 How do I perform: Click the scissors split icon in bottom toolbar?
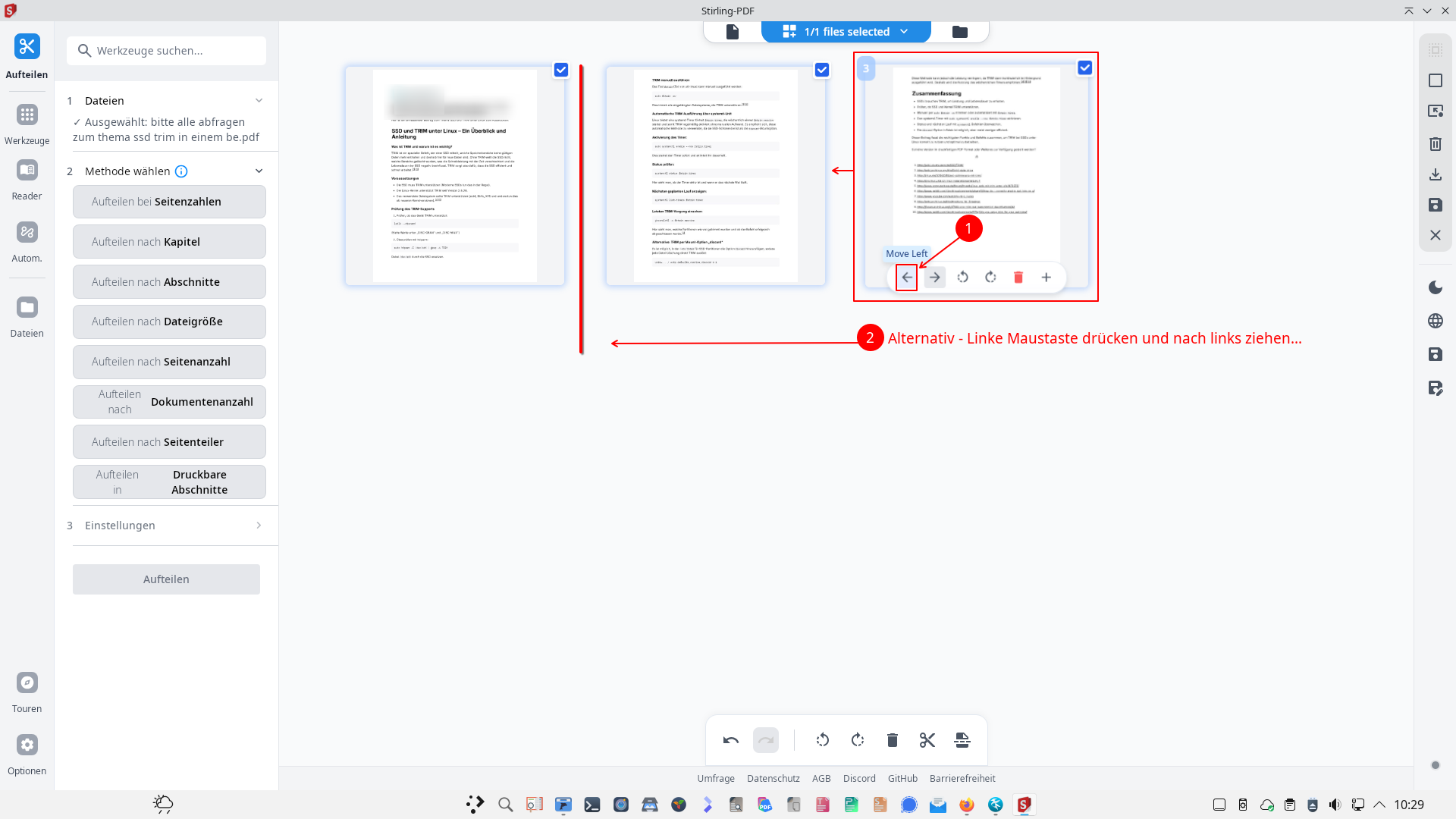pos(927,740)
